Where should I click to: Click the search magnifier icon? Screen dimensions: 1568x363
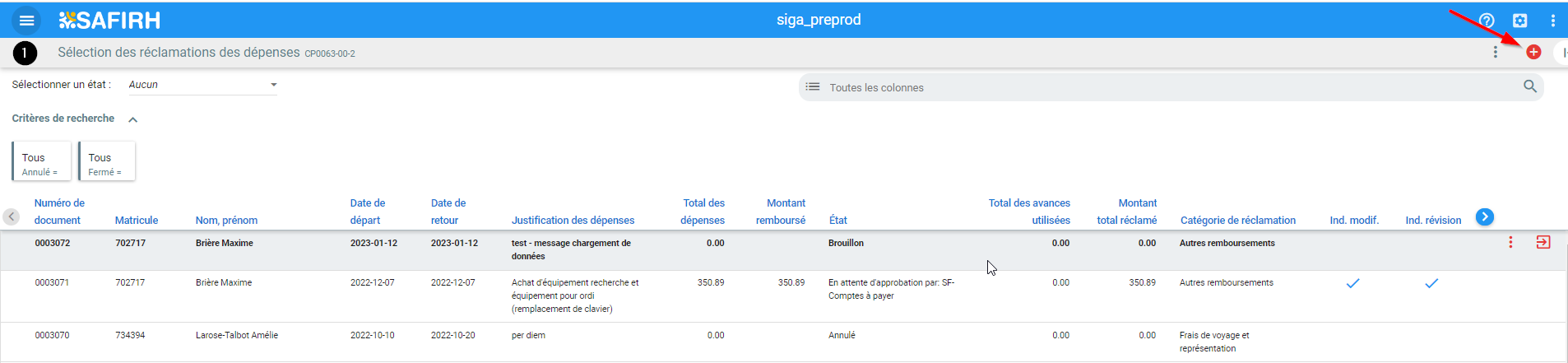tap(1530, 86)
